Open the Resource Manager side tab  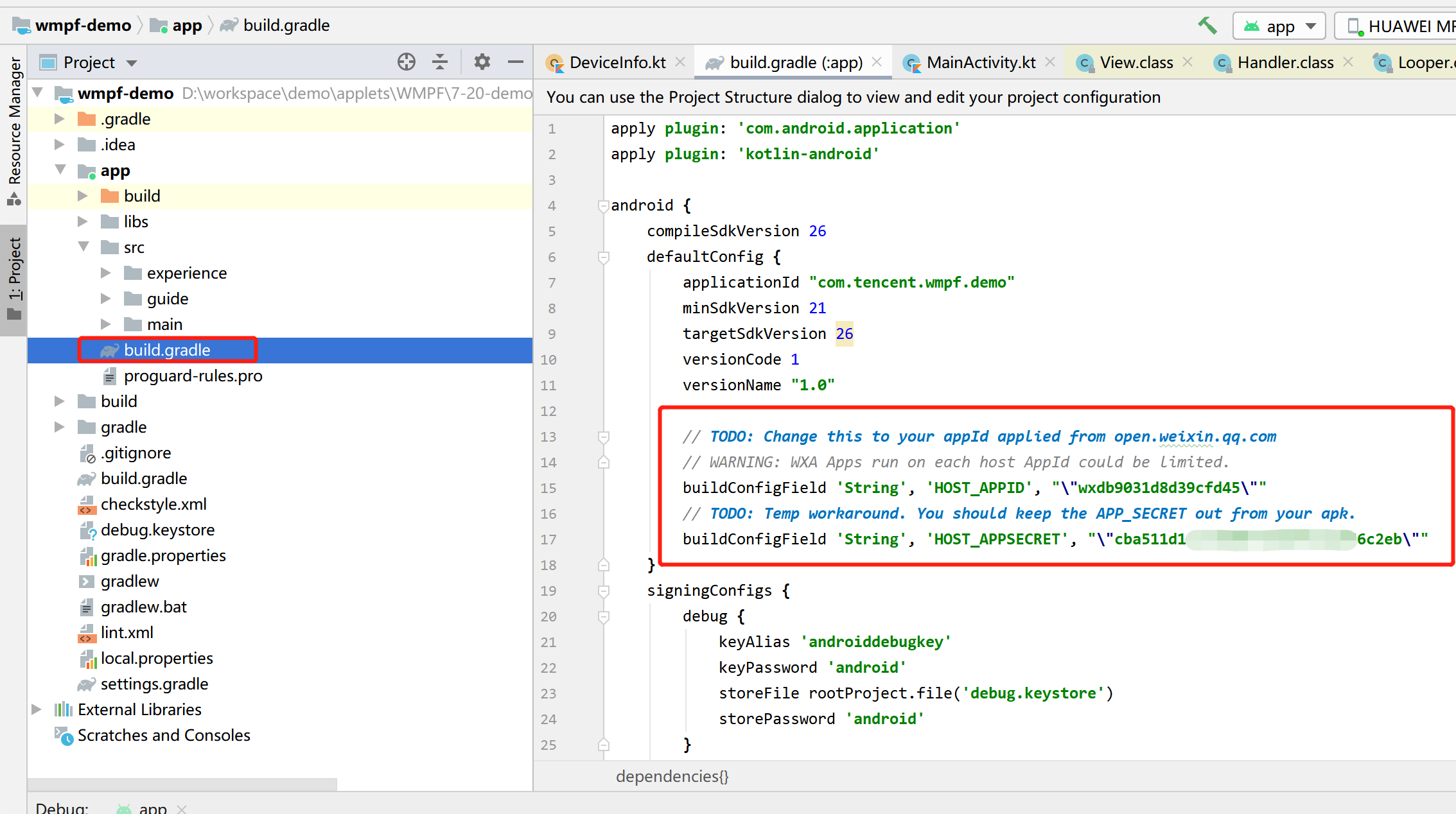click(14, 122)
